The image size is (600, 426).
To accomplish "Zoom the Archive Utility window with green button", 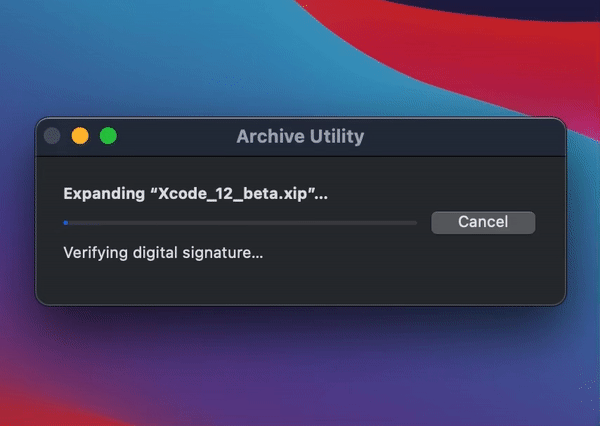I will pos(108,136).
